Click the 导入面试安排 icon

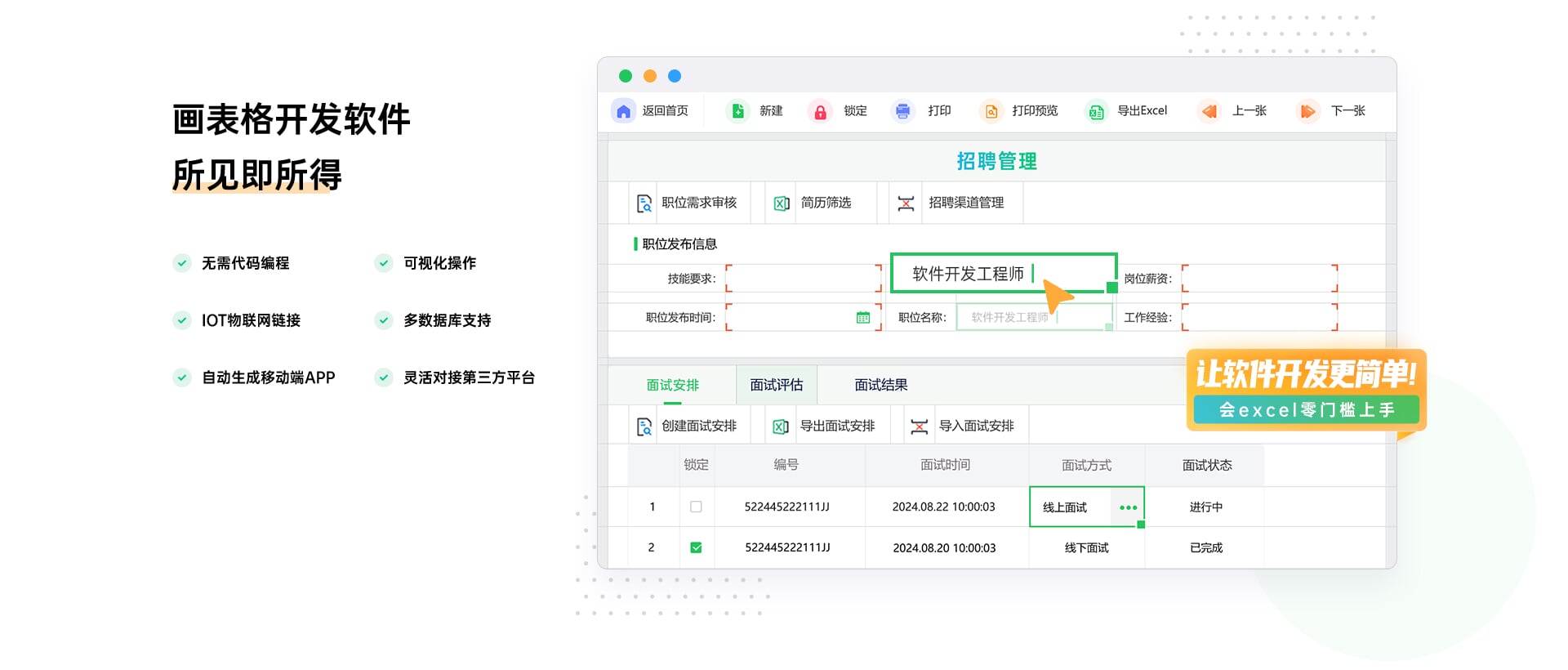pyautogui.click(x=920, y=427)
